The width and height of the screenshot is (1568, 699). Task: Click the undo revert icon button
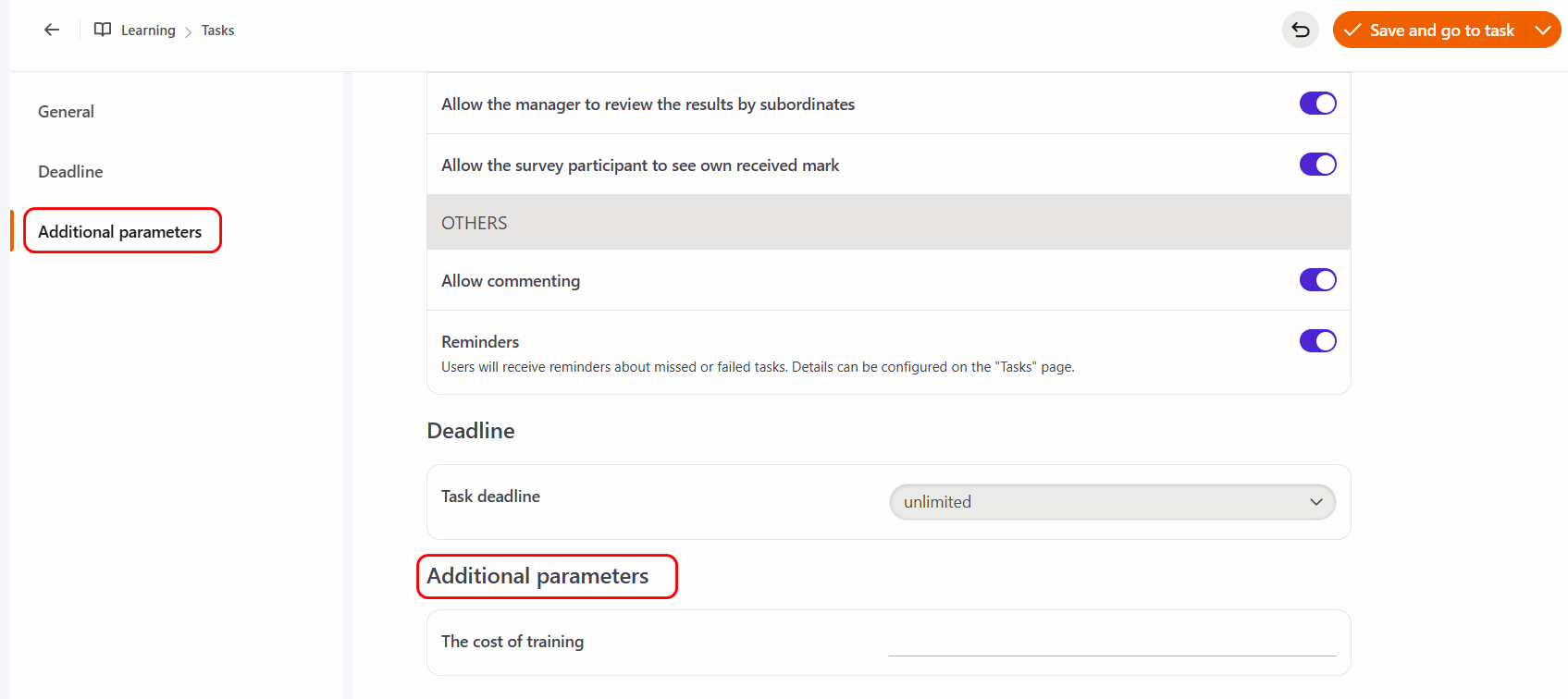coord(1300,30)
